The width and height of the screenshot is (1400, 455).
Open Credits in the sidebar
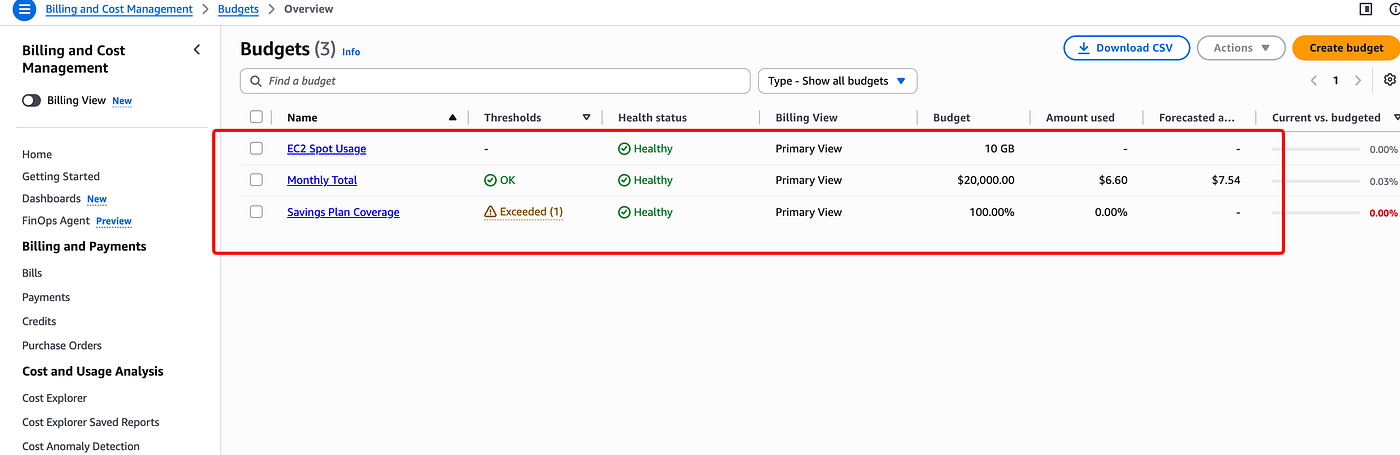click(39, 321)
